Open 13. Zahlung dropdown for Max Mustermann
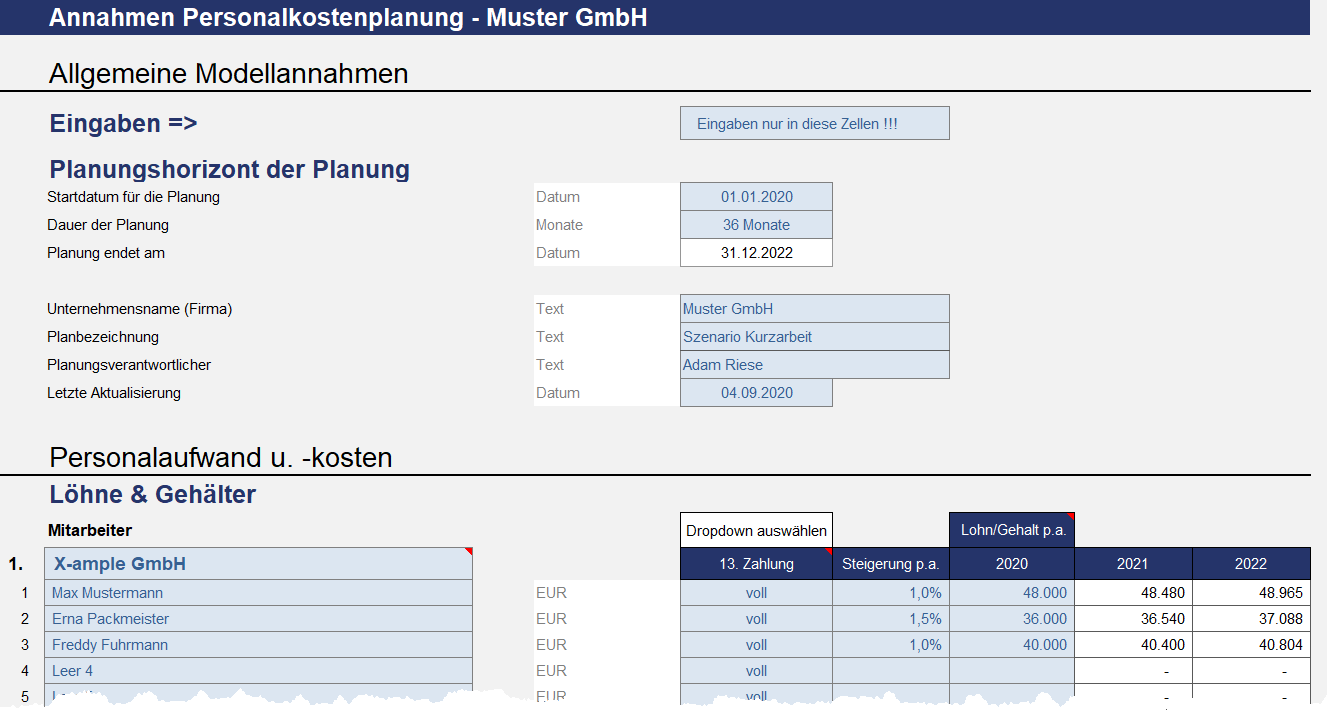1327x717 pixels. click(756, 593)
